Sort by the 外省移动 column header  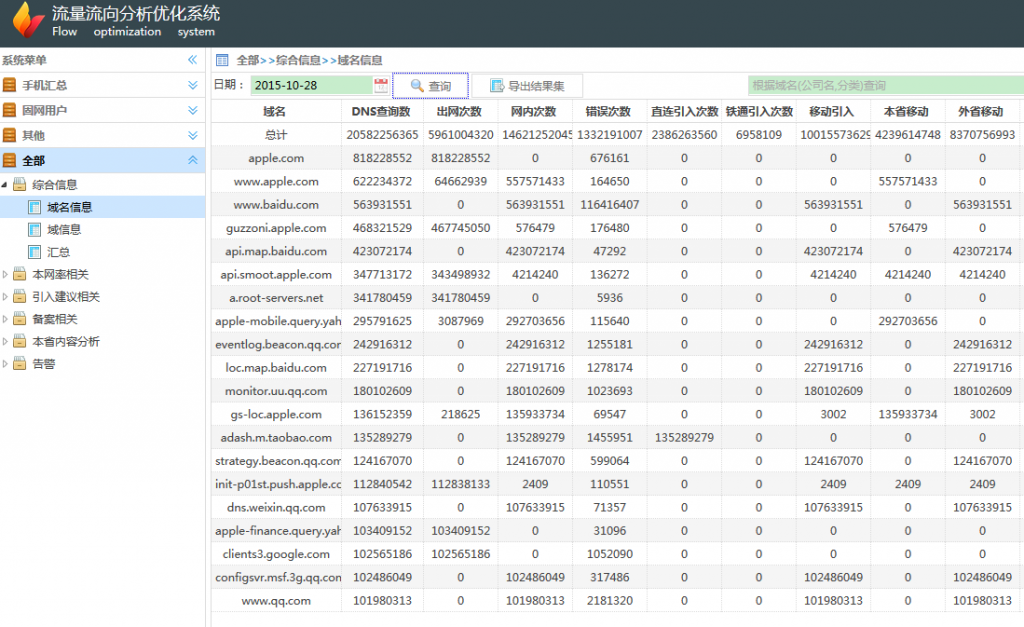981,111
